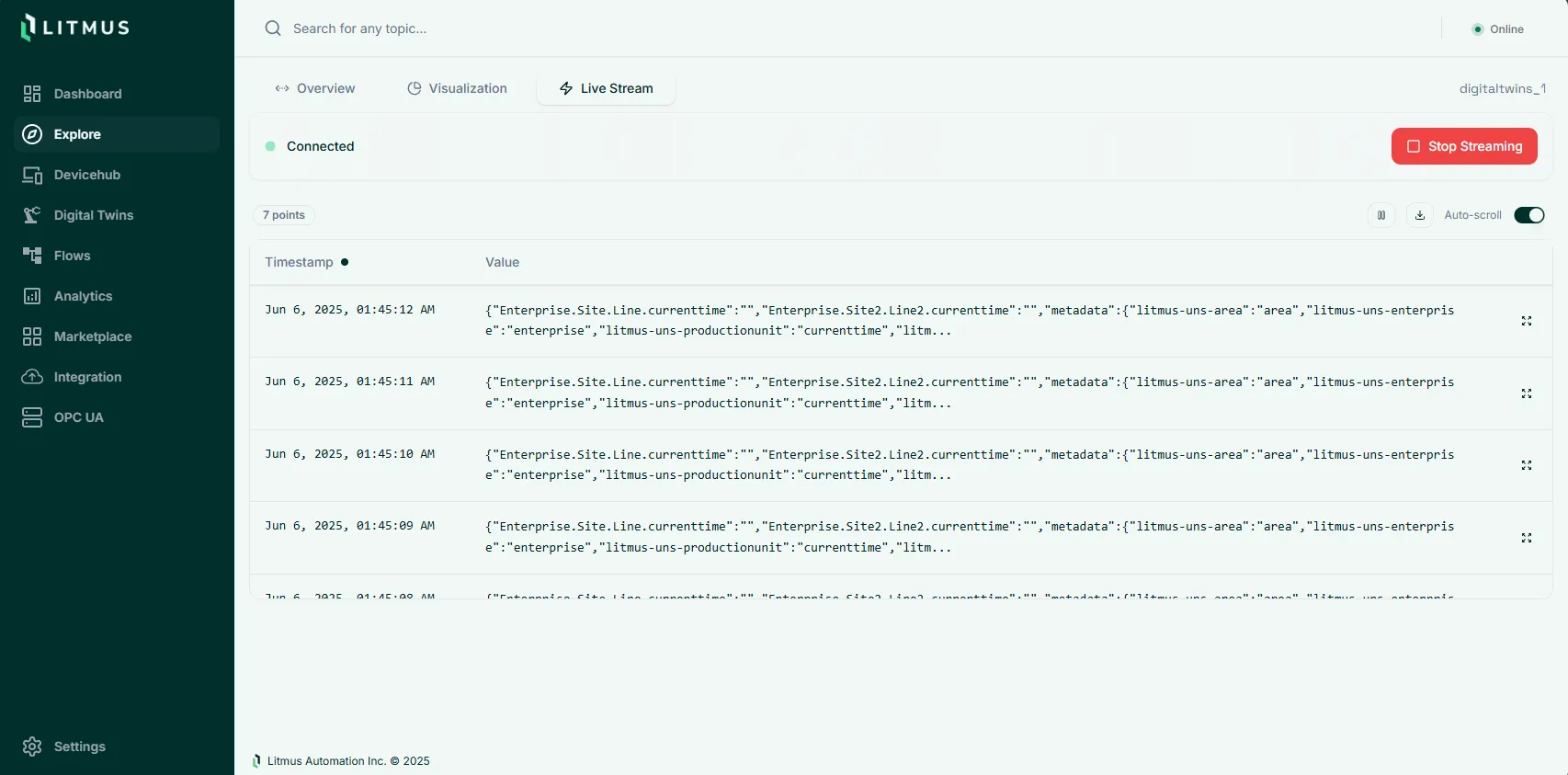Image resolution: width=1568 pixels, height=775 pixels.
Task: Expand the 01:45:09 AM row value
Action: pos(1527,538)
